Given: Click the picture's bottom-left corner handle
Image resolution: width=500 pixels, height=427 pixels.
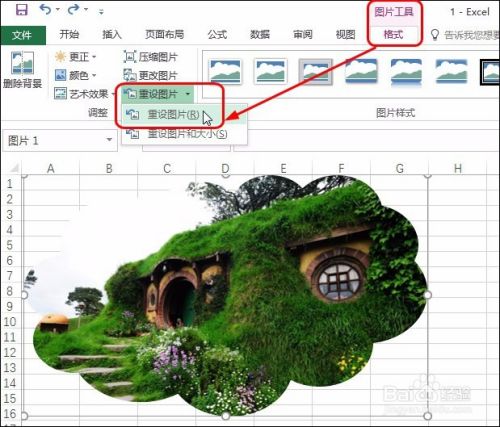Looking at the screenshot, I should pyautogui.click(x=24, y=416).
